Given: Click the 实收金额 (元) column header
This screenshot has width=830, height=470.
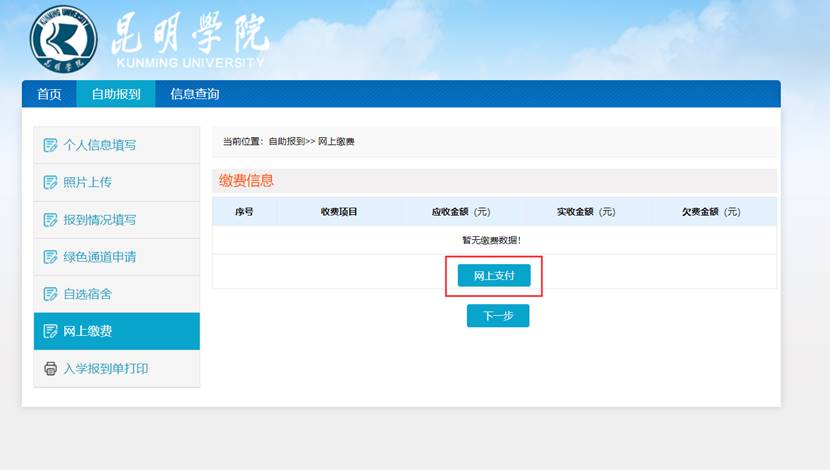Looking at the screenshot, I should pos(585,212).
